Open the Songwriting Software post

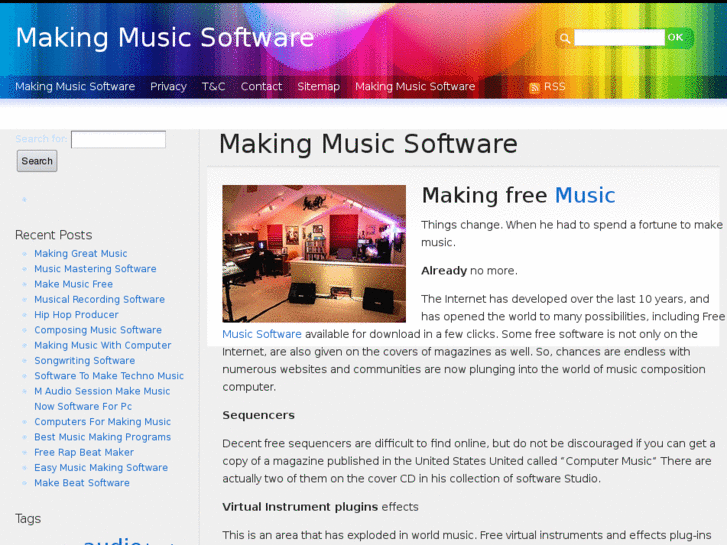84,360
